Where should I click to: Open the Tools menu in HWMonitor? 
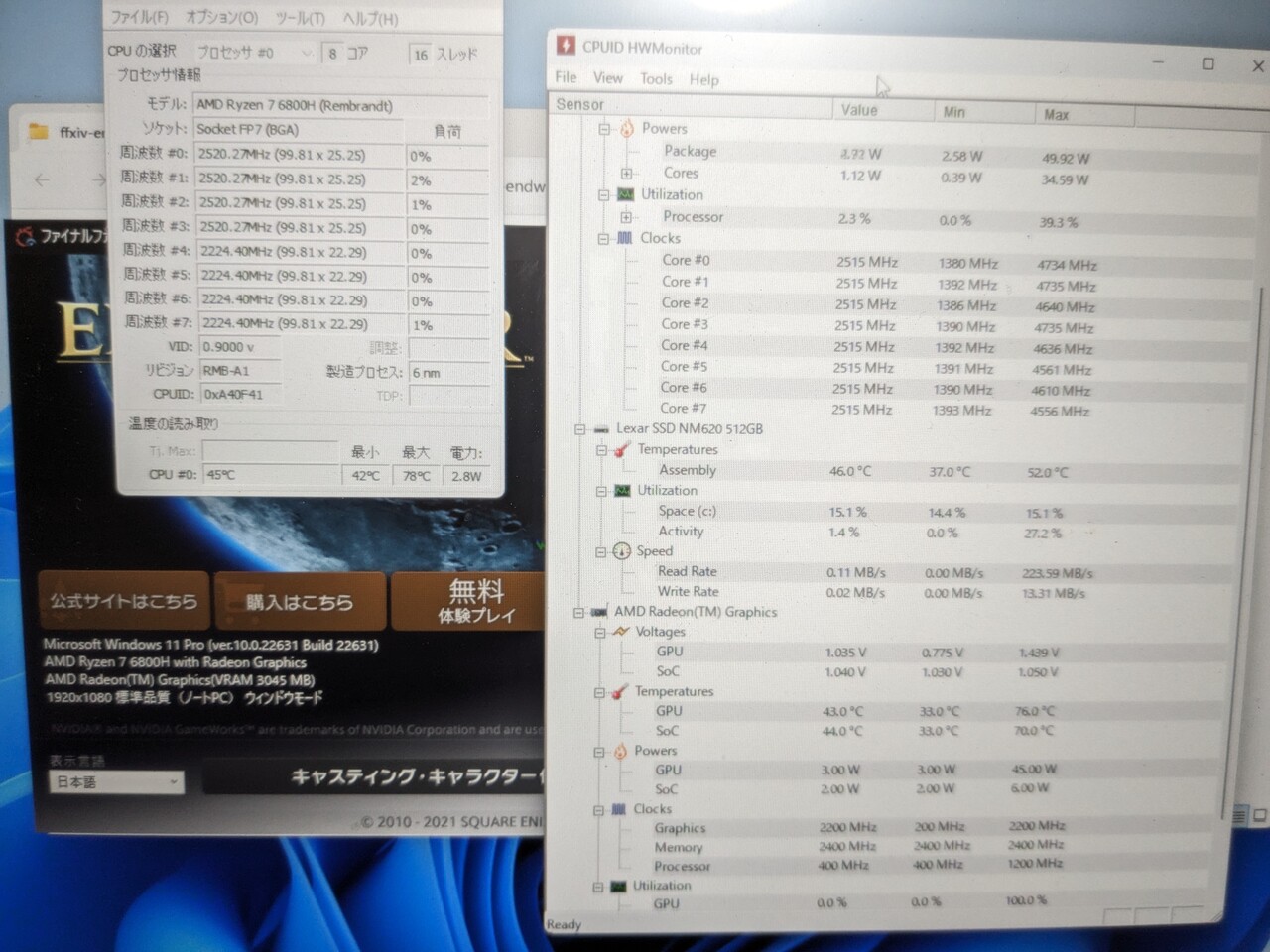[655, 79]
